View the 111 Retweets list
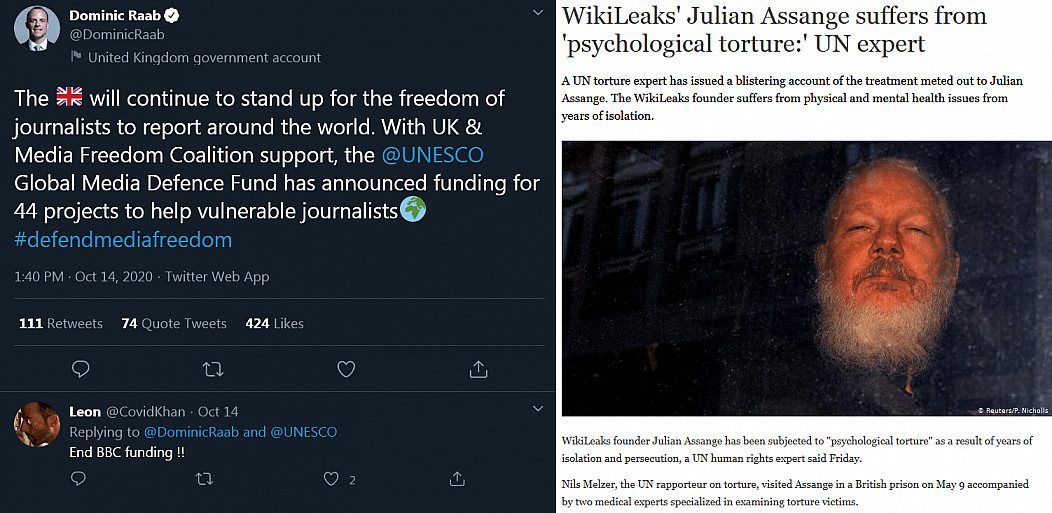This screenshot has width=1052, height=513. click(x=61, y=323)
